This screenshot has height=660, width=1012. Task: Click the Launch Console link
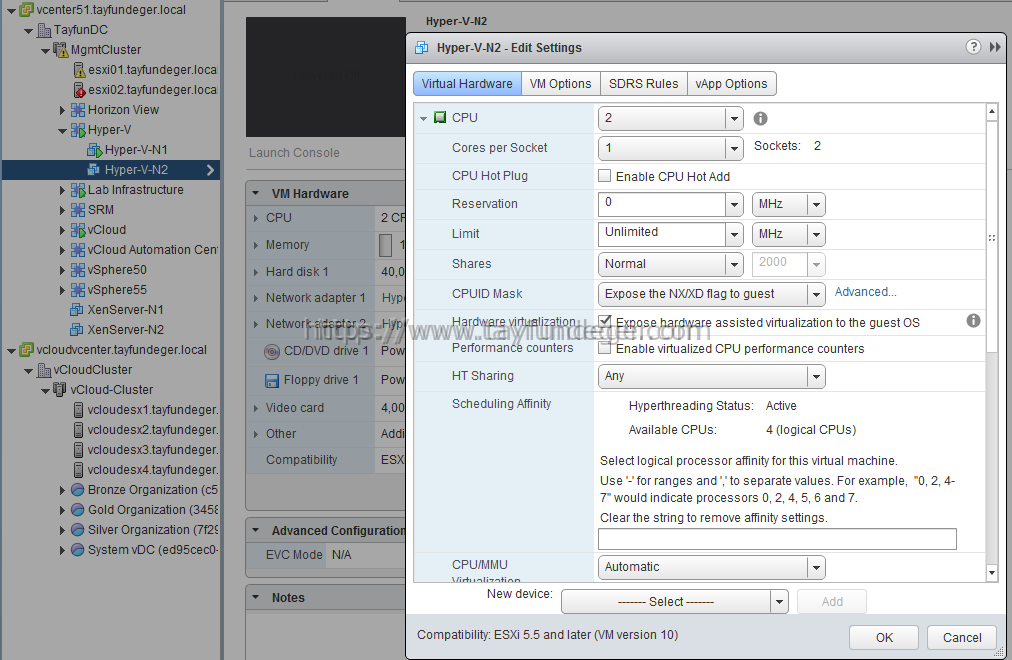click(x=294, y=153)
